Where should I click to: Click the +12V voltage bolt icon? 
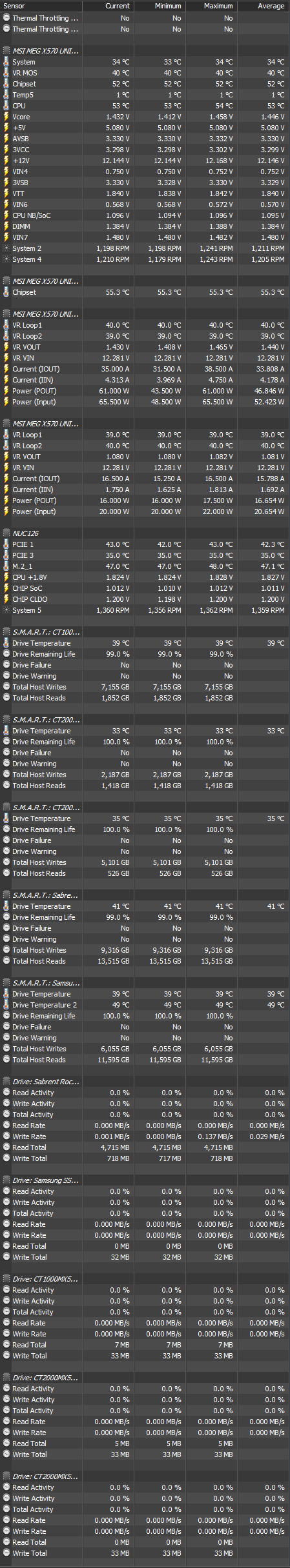click(6, 161)
